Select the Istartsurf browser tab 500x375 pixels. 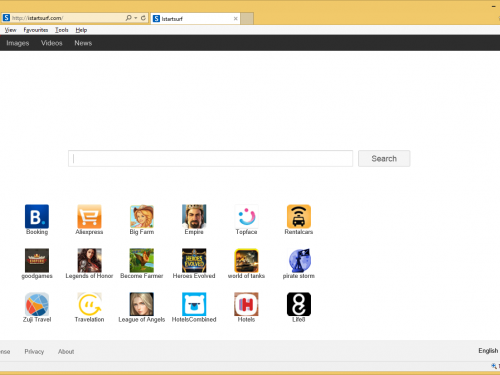[195, 19]
